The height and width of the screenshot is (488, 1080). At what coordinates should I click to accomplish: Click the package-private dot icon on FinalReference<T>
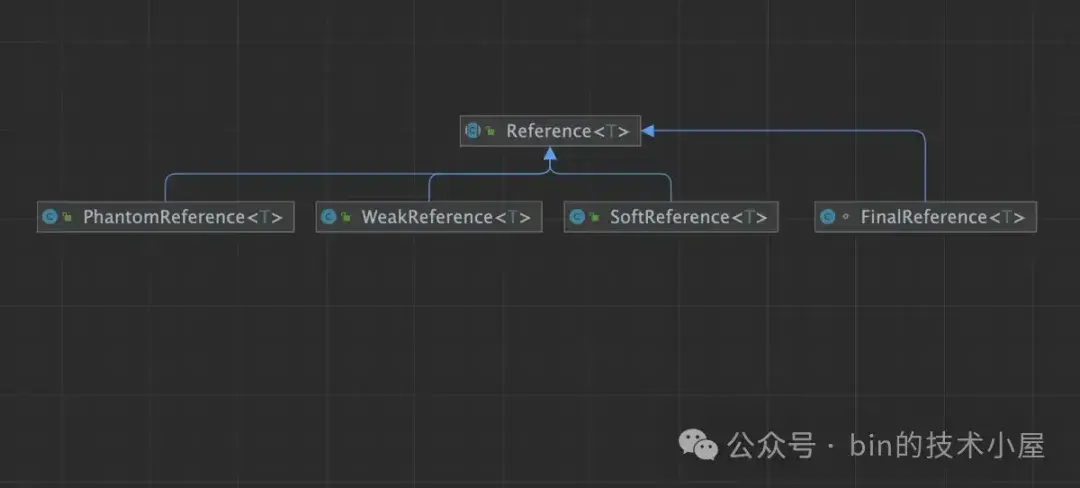tap(845, 217)
